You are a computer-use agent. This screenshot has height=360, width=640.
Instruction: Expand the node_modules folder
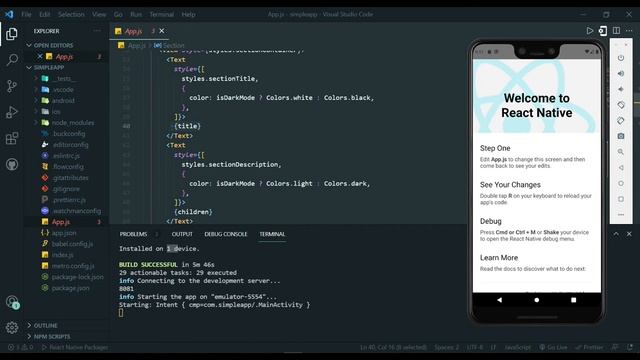tap(36, 122)
